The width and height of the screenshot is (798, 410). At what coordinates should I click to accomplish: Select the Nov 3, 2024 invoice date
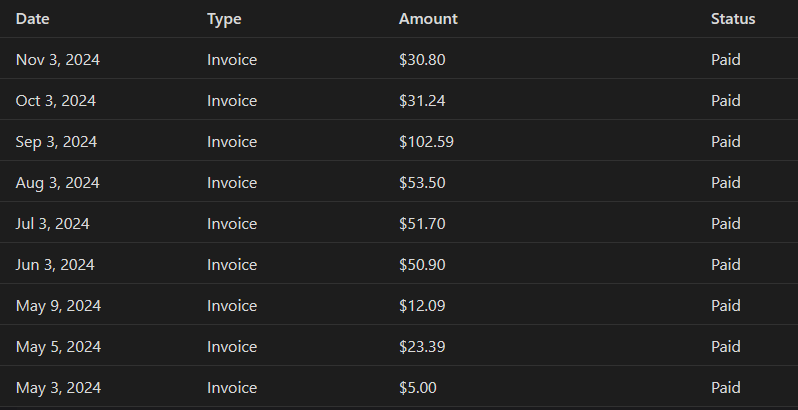(x=58, y=60)
